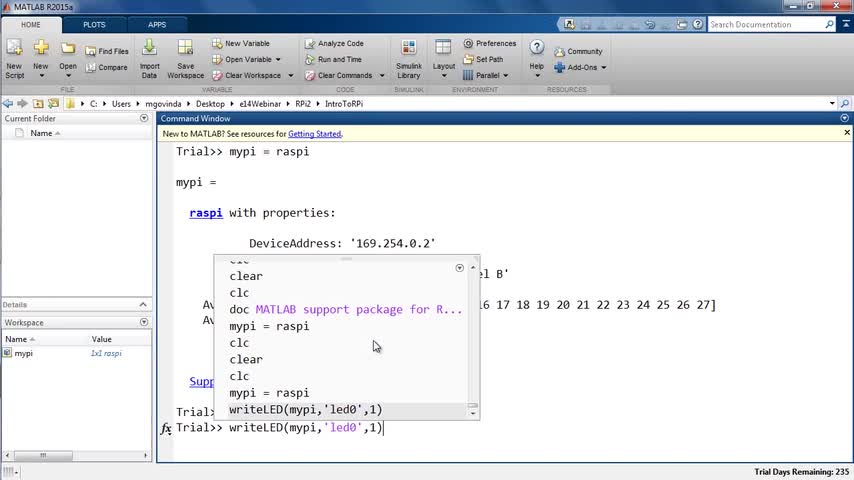Select 'Desktop' in the address path
The width and height of the screenshot is (854, 480).
pos(210,104)
